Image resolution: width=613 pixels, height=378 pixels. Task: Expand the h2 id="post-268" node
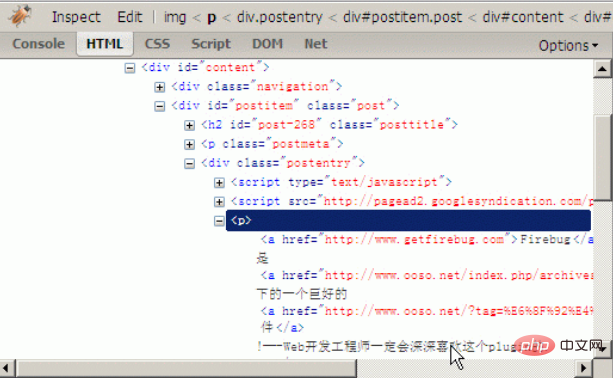190,125
